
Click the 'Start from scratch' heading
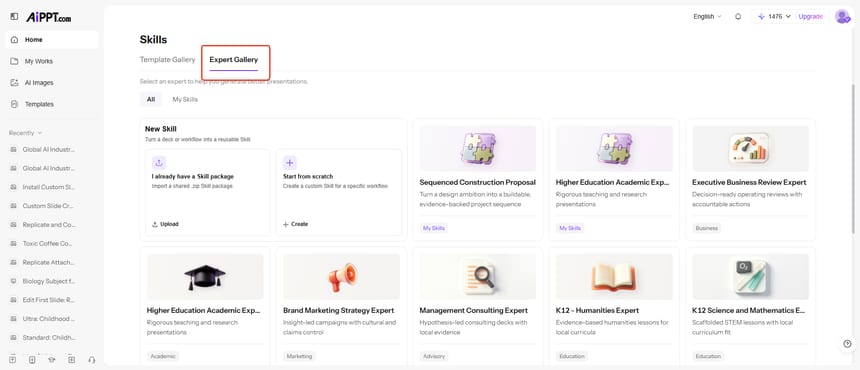click(308, 177)
